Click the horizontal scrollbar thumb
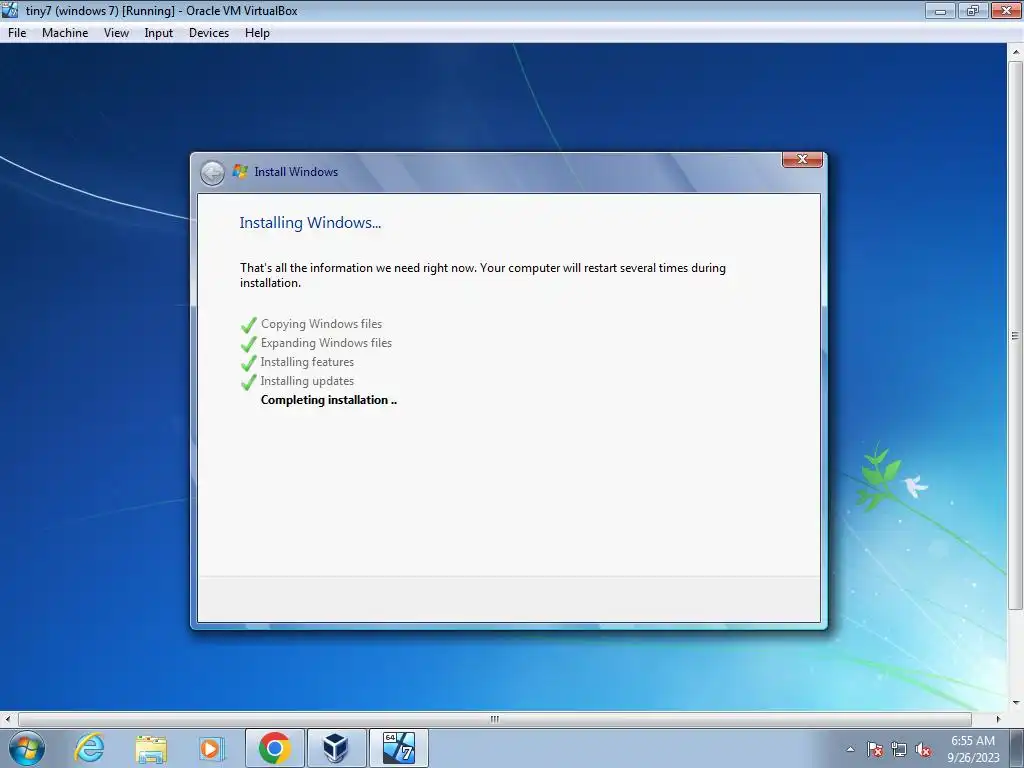Screen dimensions: 1024x768 pos(494,719)
